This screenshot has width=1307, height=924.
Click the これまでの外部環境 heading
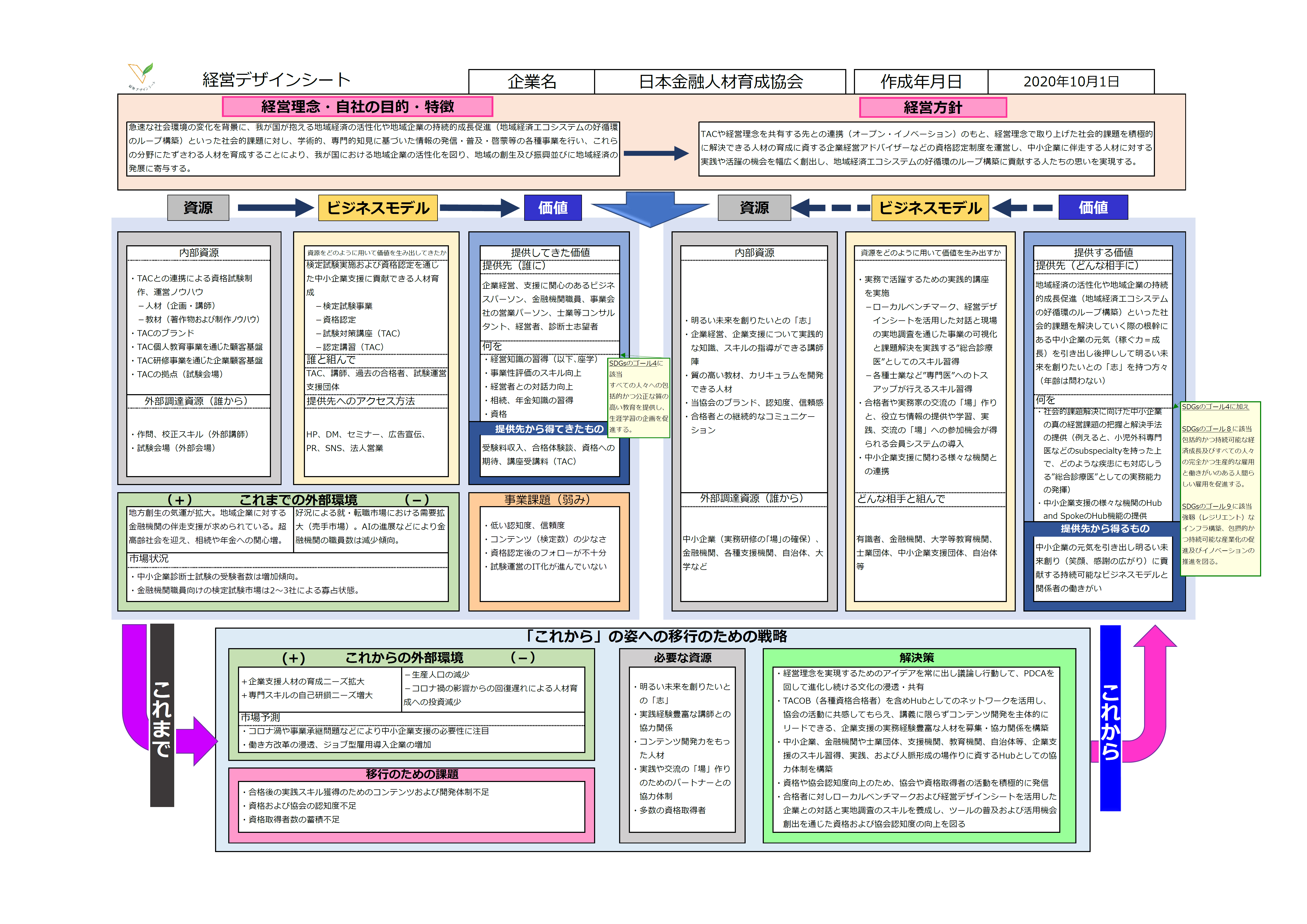click(298, 500)
